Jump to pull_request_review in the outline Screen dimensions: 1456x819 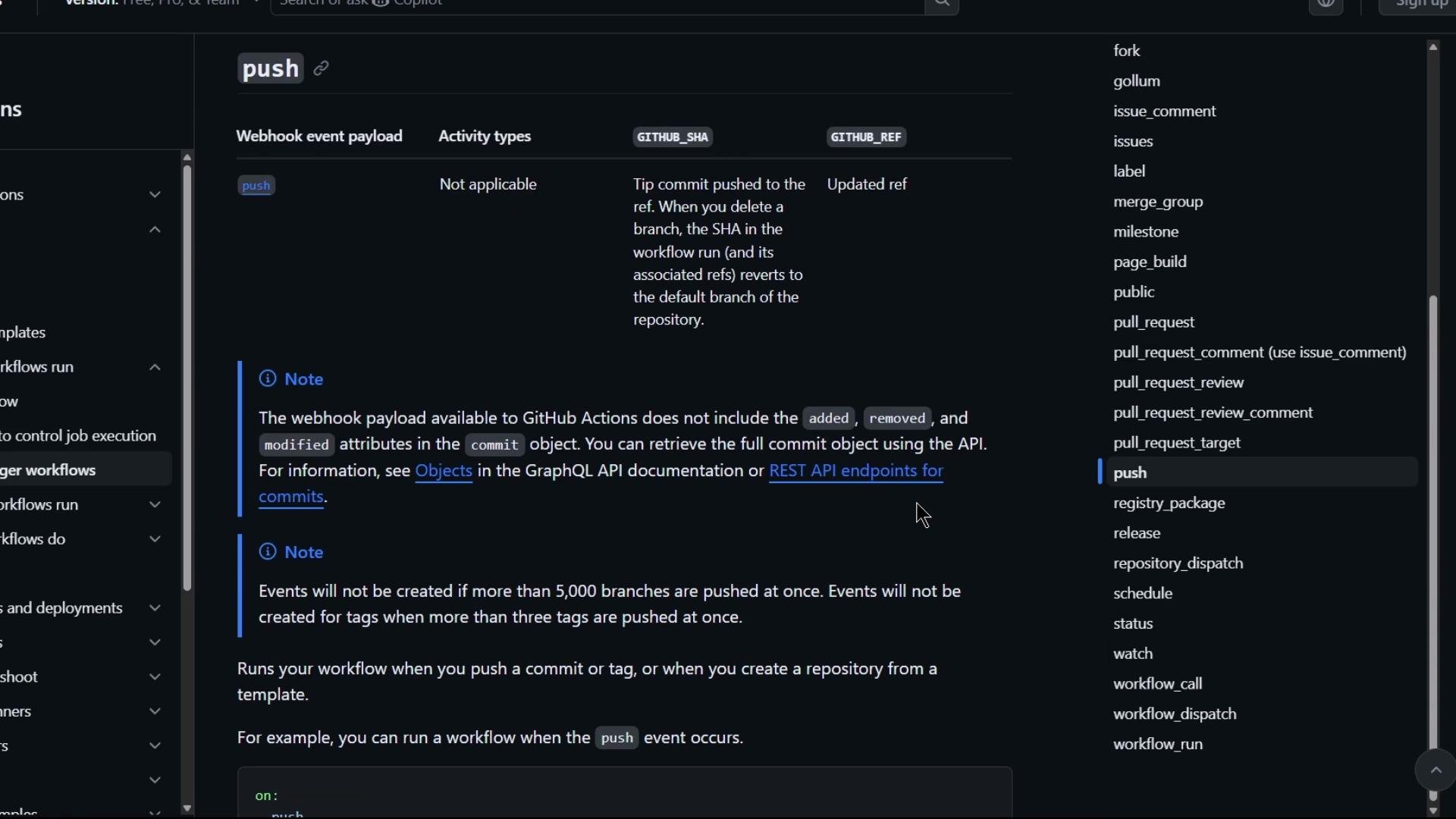click(1178, 383)
